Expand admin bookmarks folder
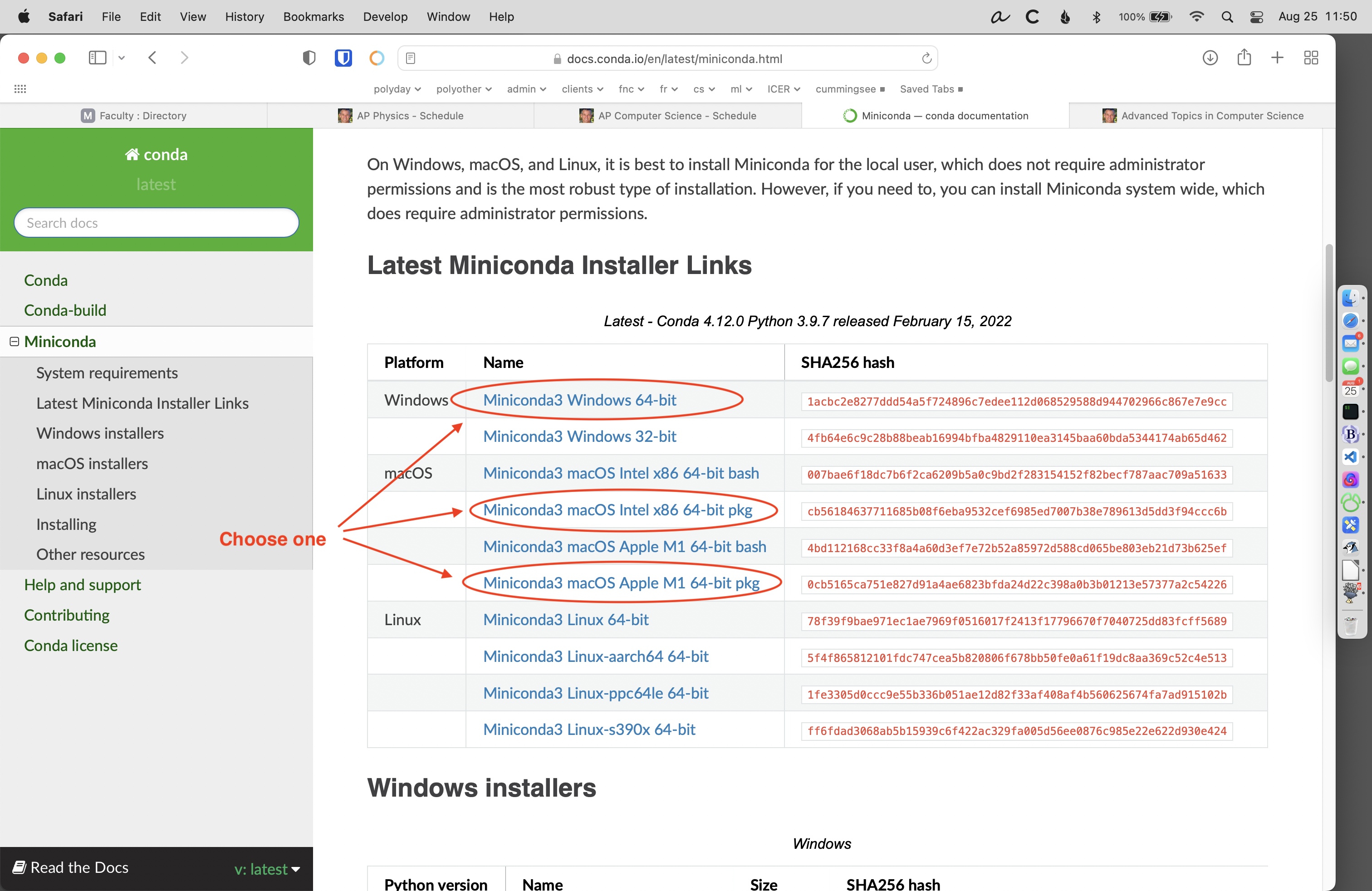 [526, 89]
